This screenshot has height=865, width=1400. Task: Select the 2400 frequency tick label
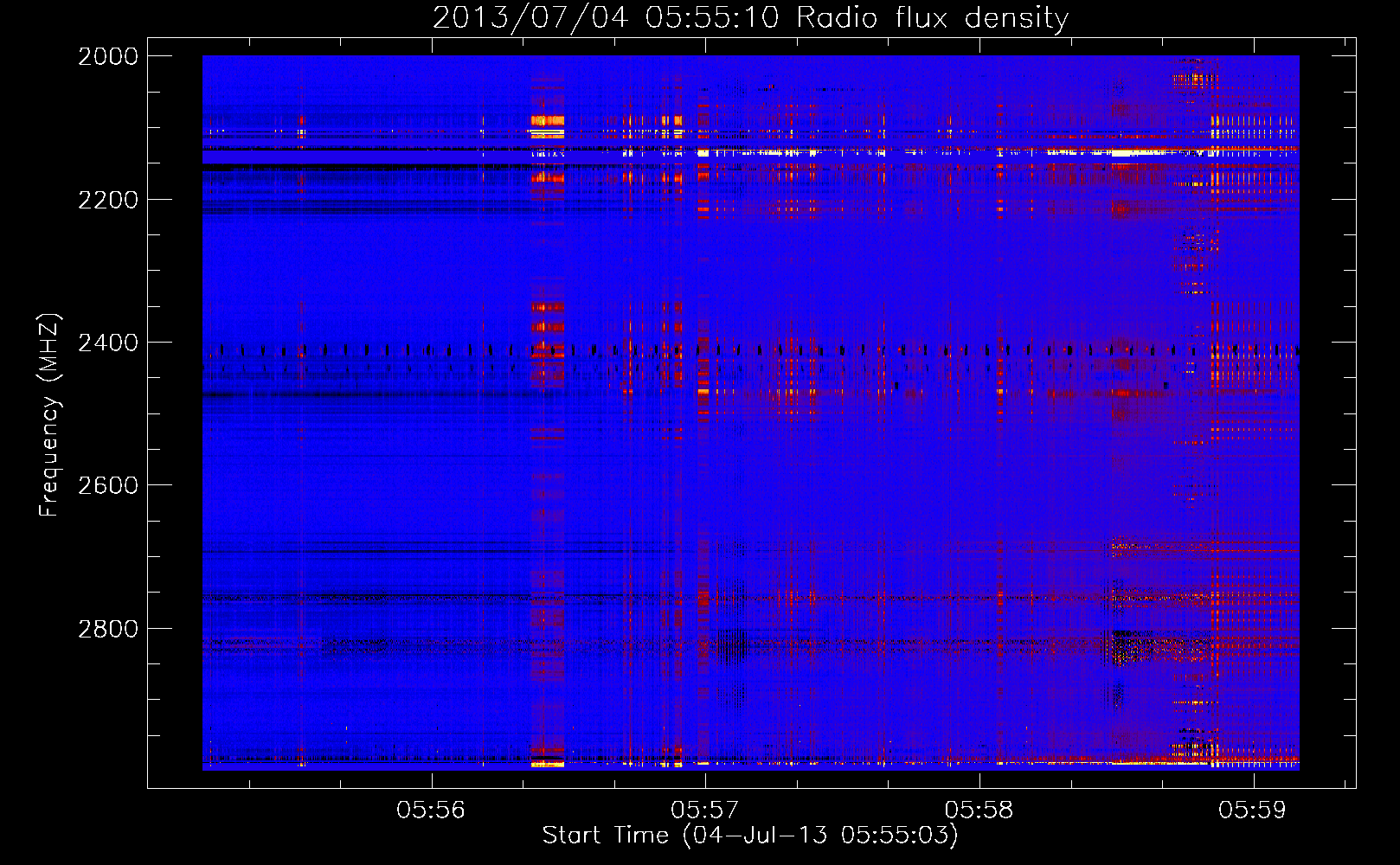[x=108, y=343]
